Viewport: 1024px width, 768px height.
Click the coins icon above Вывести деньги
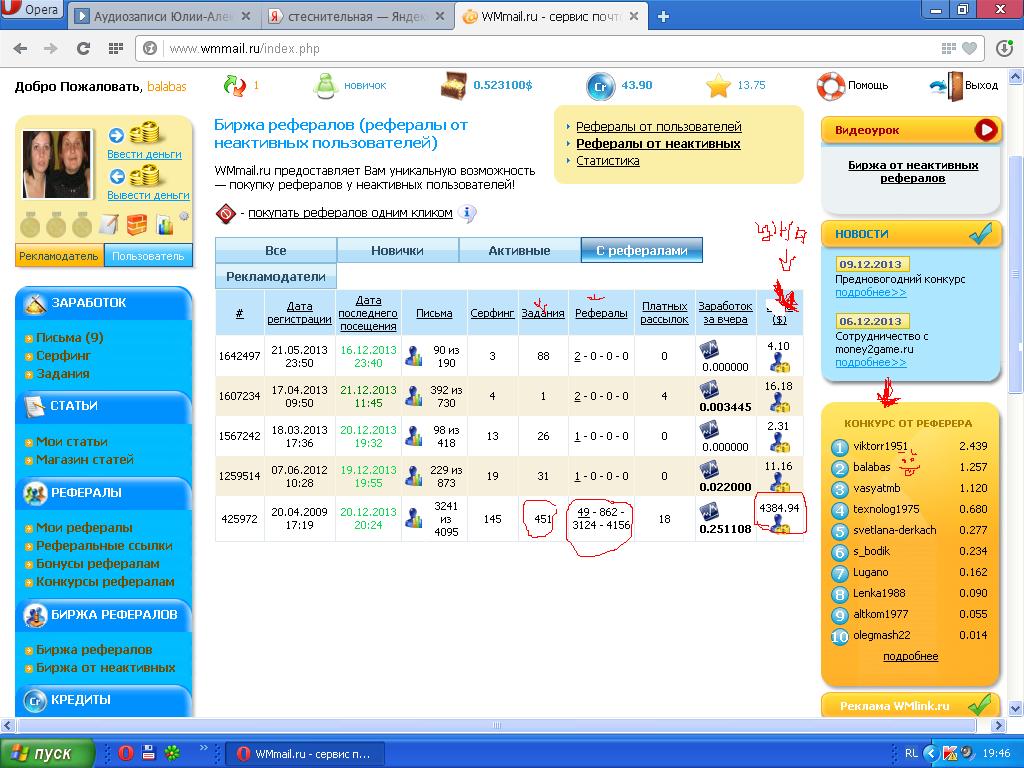click(144, 174)
